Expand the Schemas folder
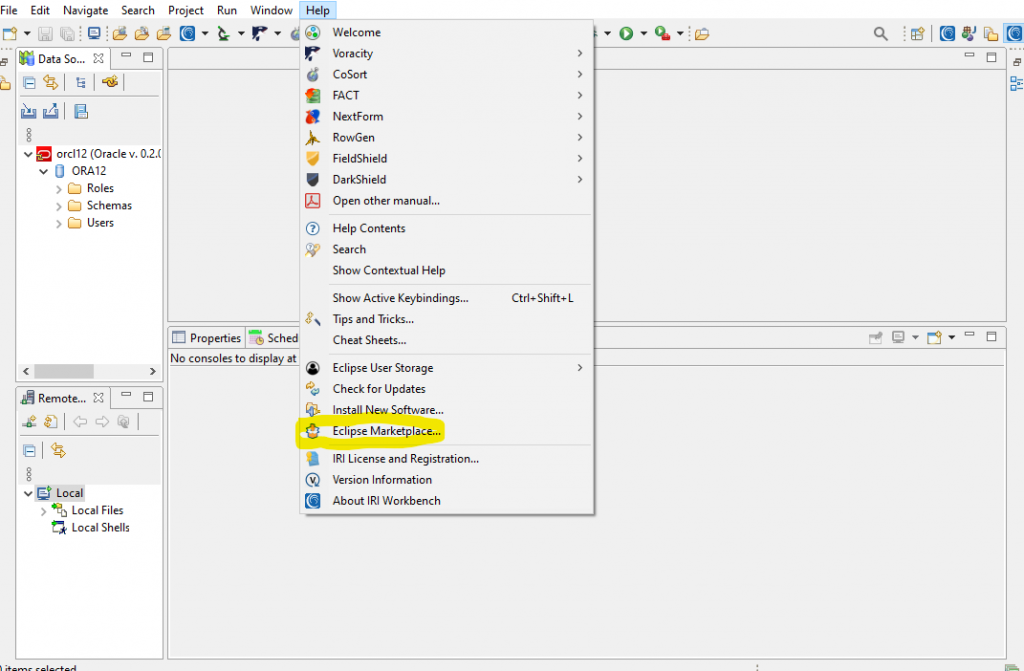This screenshot has width=1024, height=671. click(59, 206)
